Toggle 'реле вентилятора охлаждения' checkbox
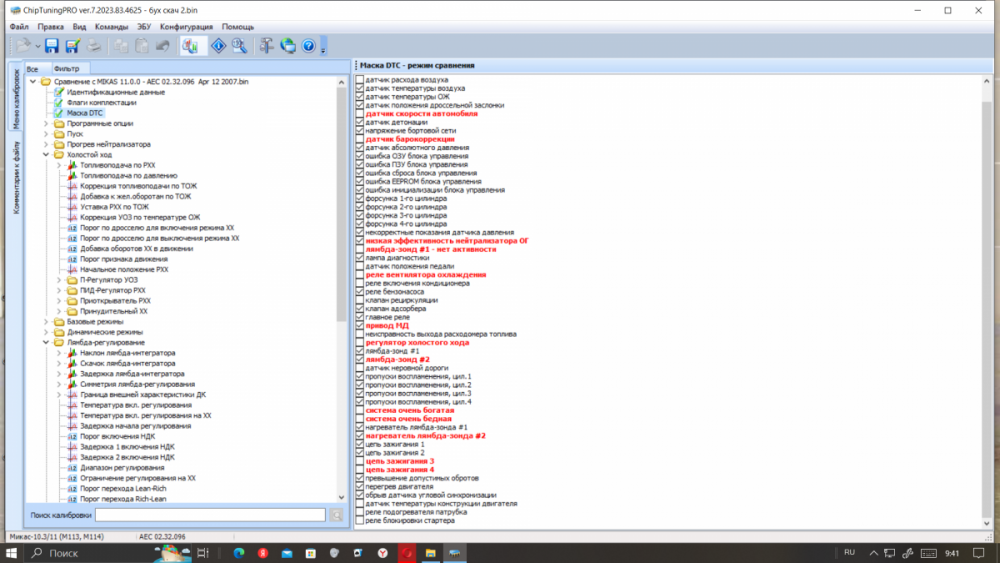Image resolution: width=1000 pixels, height=563 pixels. click(360, 275)
